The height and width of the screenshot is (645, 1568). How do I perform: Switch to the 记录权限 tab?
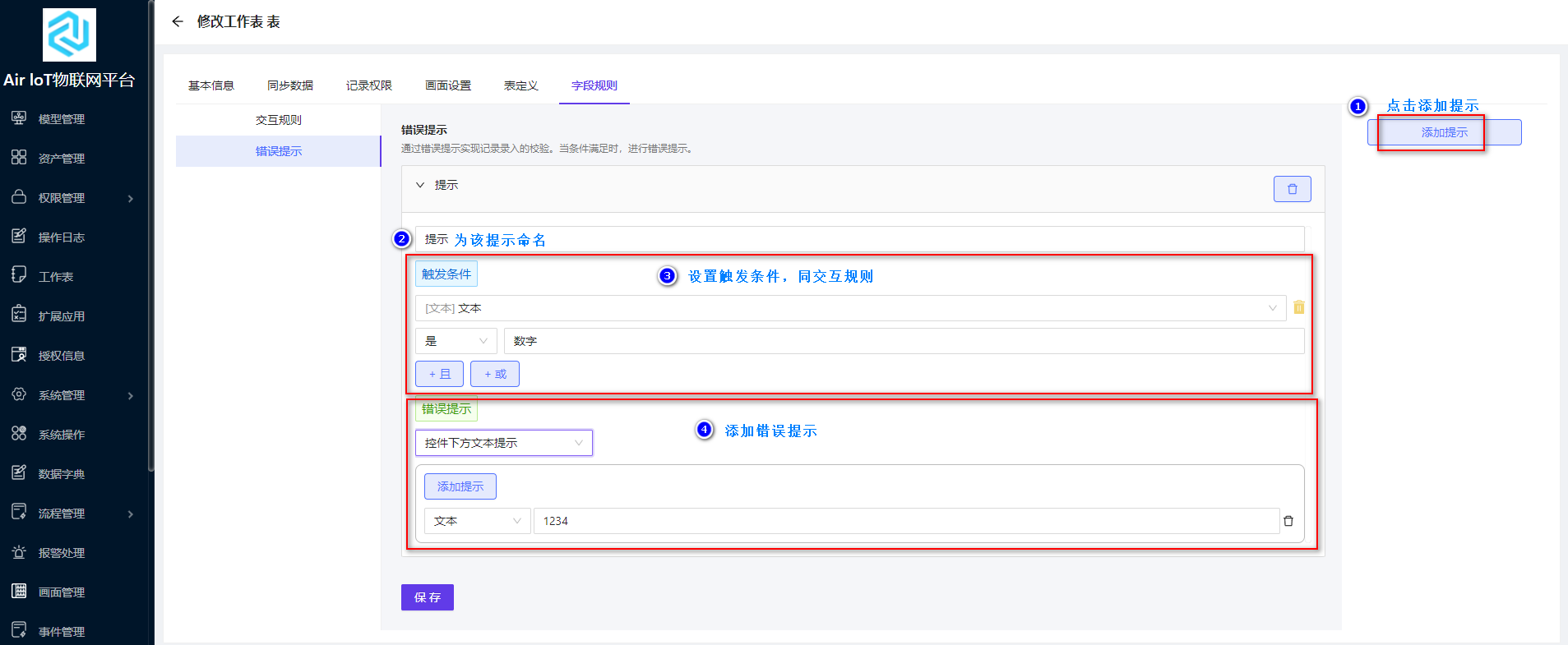click(x=369, y=85)
